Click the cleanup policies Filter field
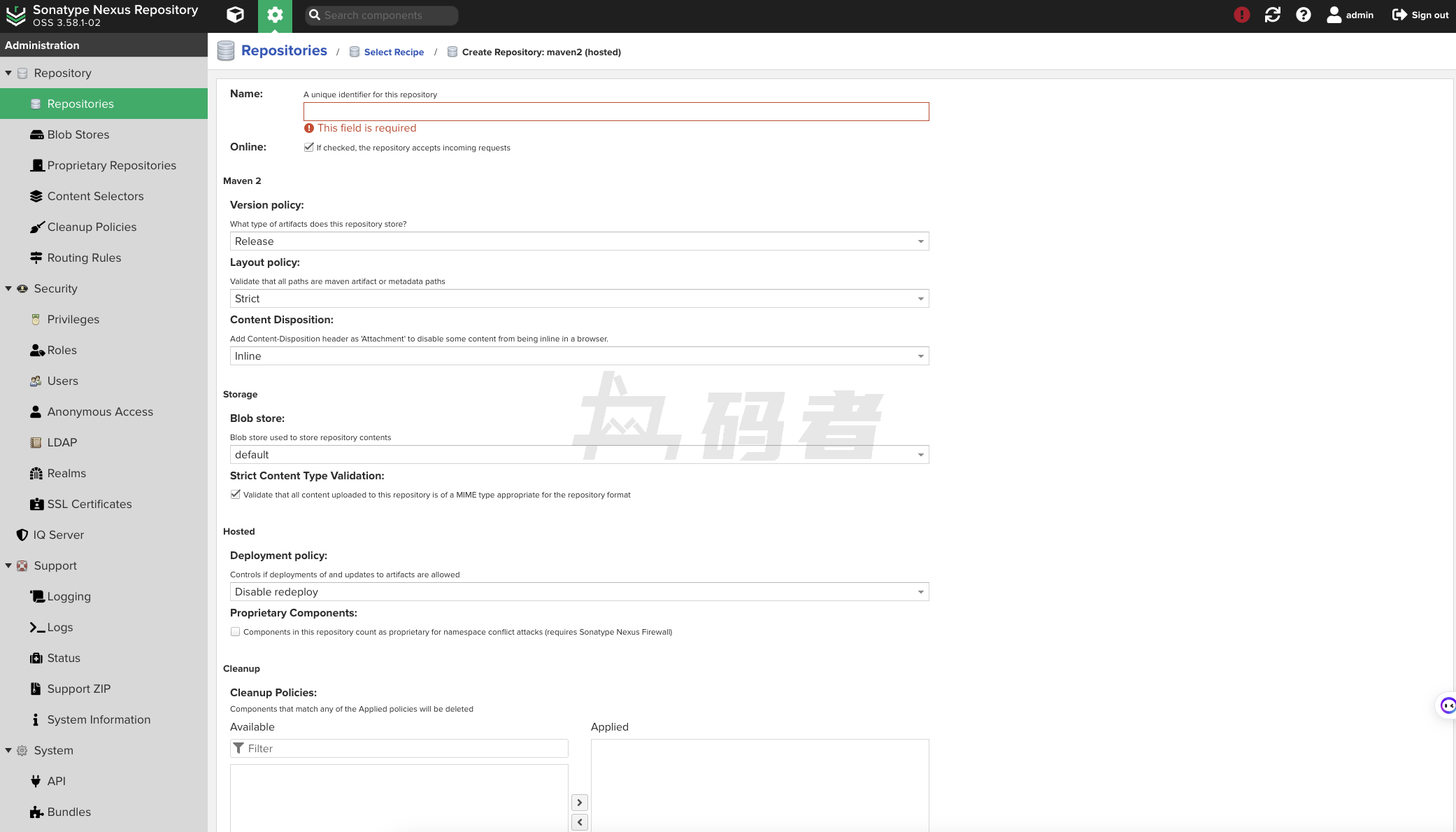This screenshot has height=832, width=1456. [x=406, y=749]
